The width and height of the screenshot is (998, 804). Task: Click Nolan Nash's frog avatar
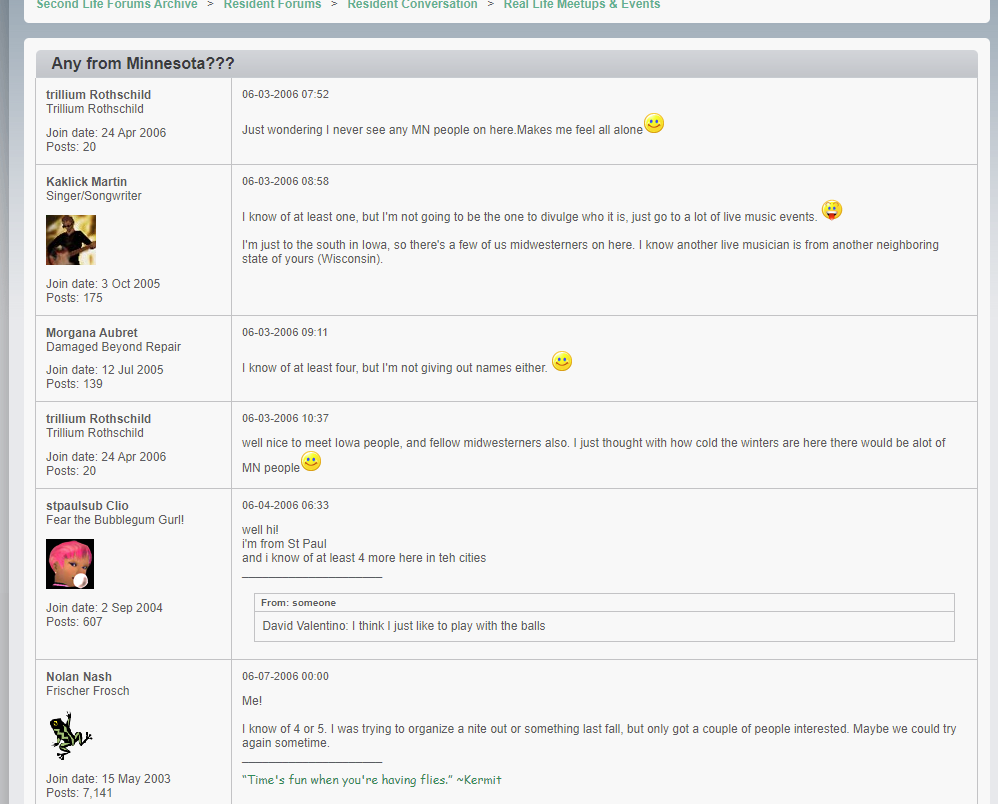click(x=71, y=735)
